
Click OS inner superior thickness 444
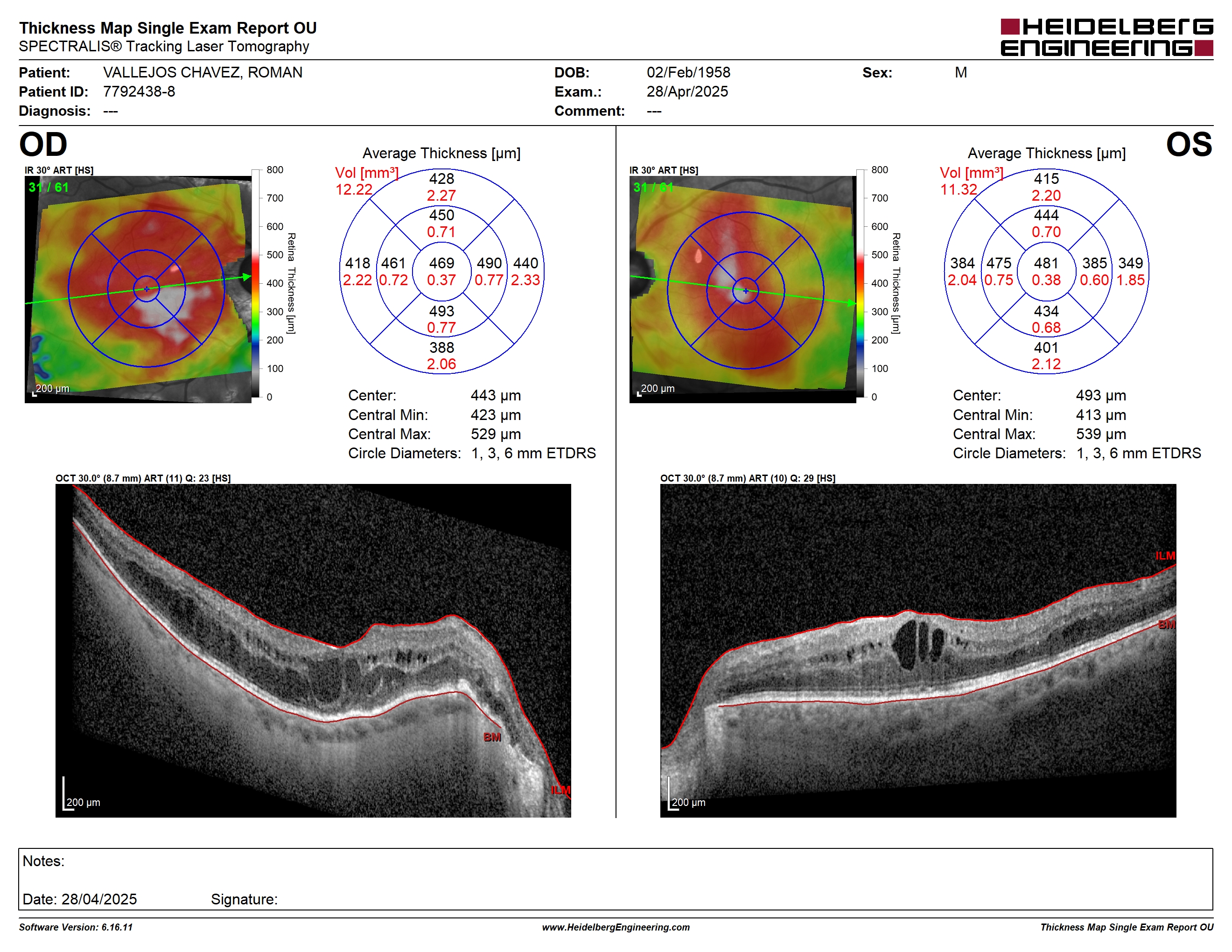coord(1046,216)
